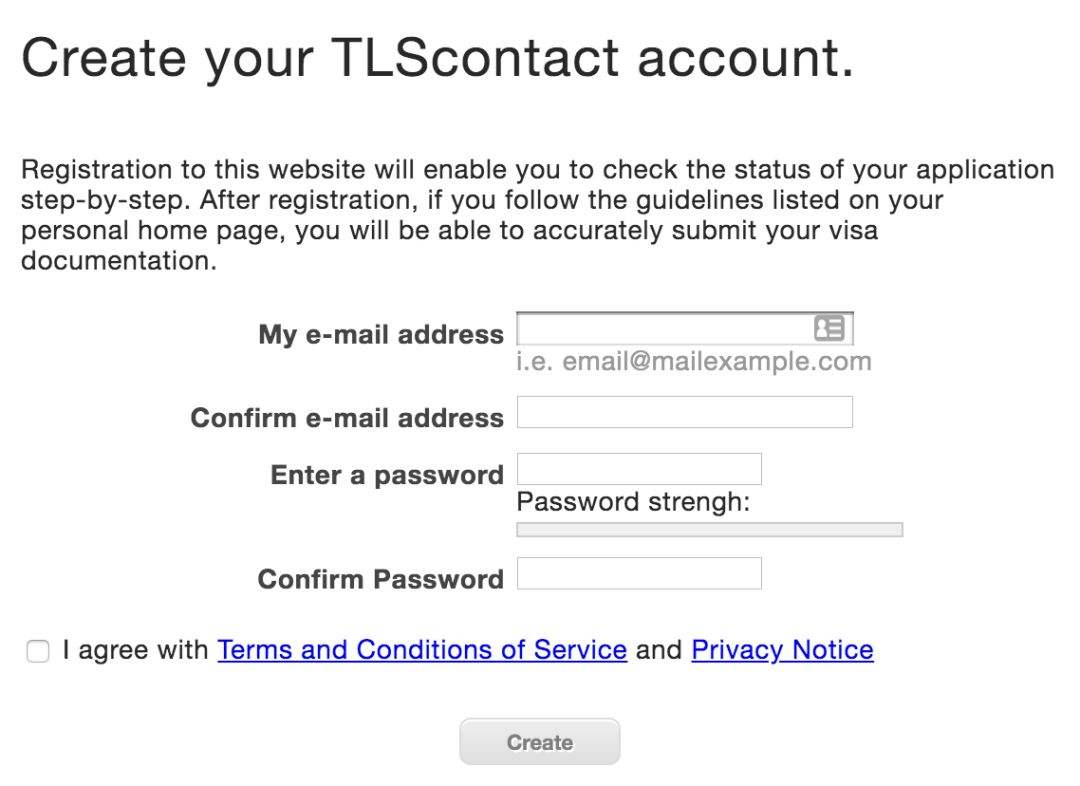The width and height of the screenshot is (1080, 786).
Task: Click the word "and" between the two links
Action: coord(659,650)
